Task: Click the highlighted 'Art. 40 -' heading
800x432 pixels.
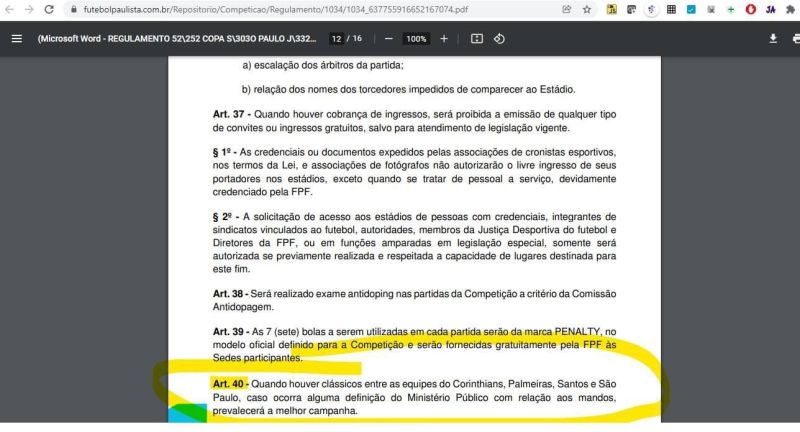Action: (x=231, y=384)
